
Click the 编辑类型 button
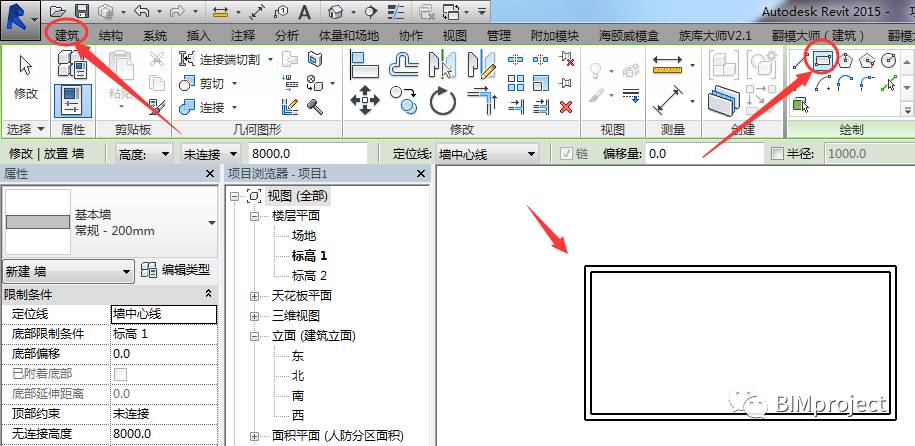click(175, 270)
